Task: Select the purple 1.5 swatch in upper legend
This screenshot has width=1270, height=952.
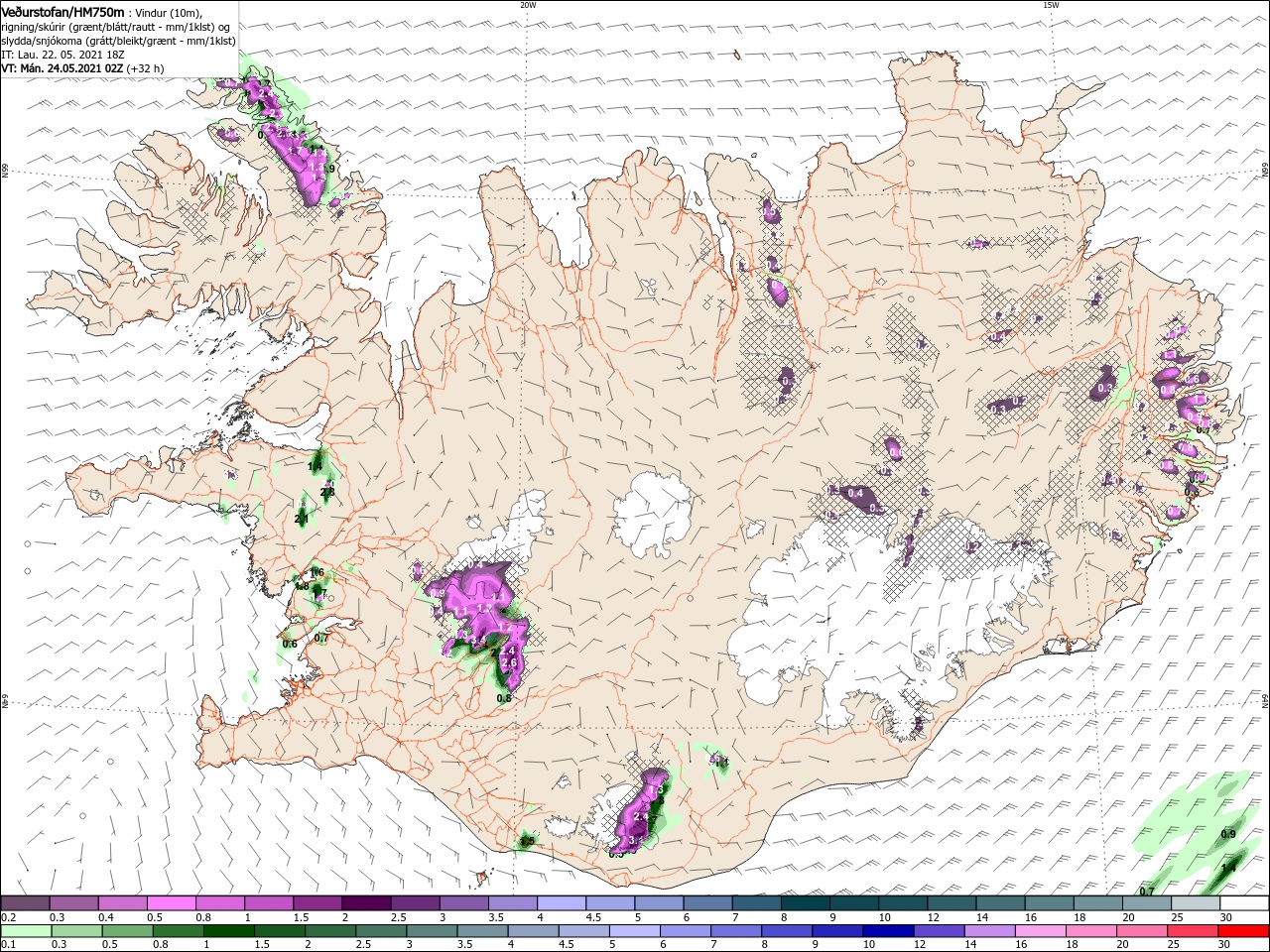Action: (317, 903)
